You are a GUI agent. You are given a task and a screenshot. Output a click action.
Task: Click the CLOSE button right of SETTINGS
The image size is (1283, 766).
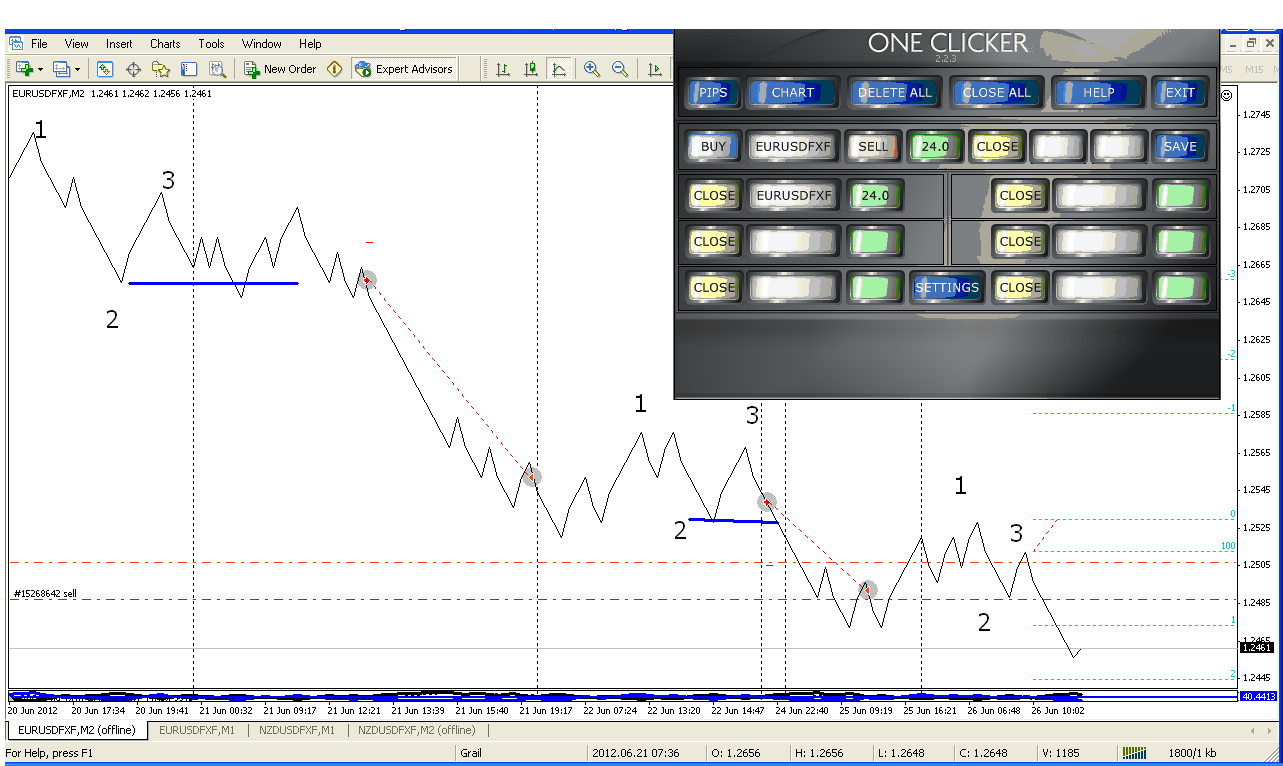coord(1020,288)
